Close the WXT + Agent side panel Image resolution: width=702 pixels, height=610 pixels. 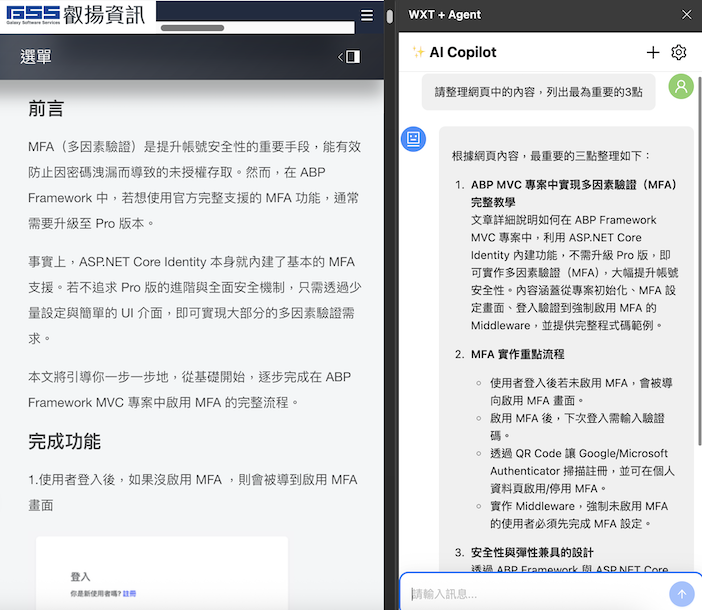[686, 15]
